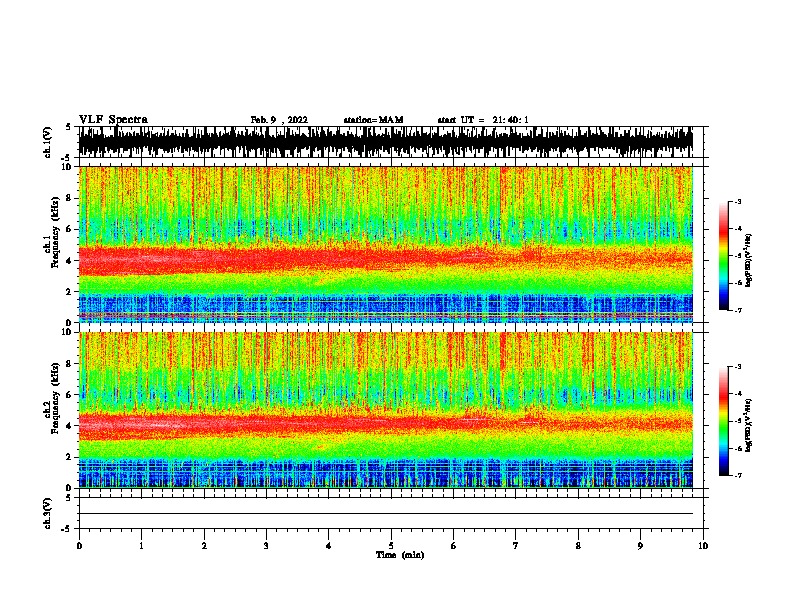Click the ch.1 spectrogram "2" kHz tick label
Image resolution: width=792 pixels, height=612 pixels.
point(70,292)
